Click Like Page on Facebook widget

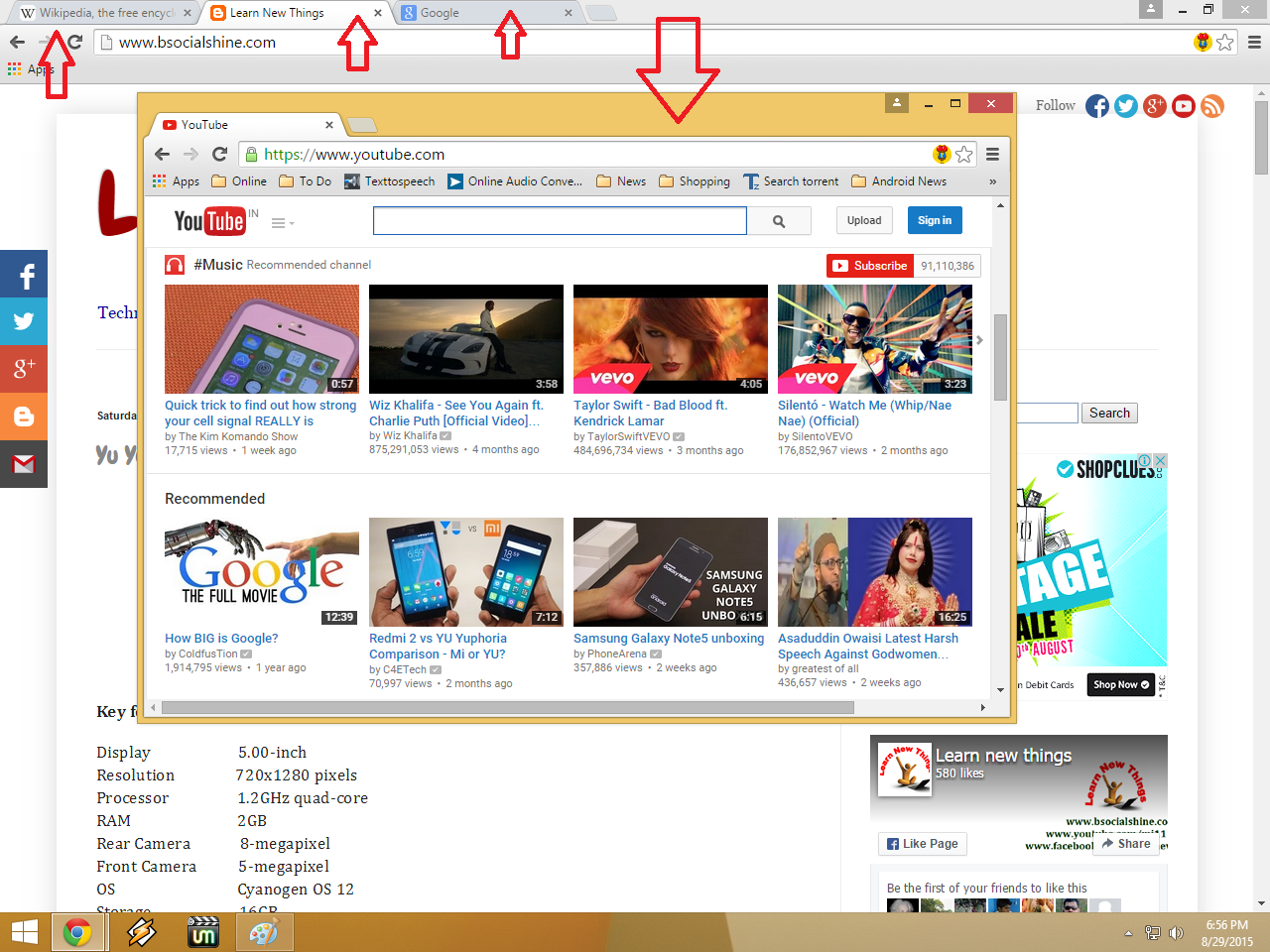[x=923, y=844]
